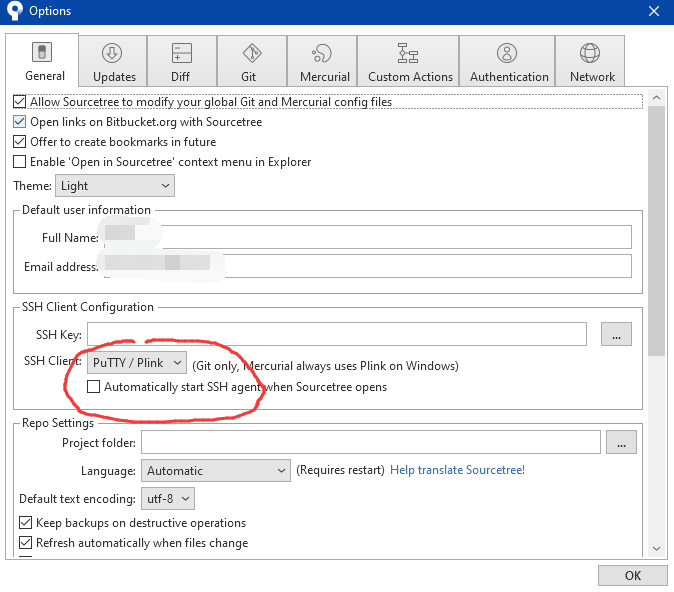Click into the Email address field
Viewport: 674px width, 592px height.
[x=368, y=266]
